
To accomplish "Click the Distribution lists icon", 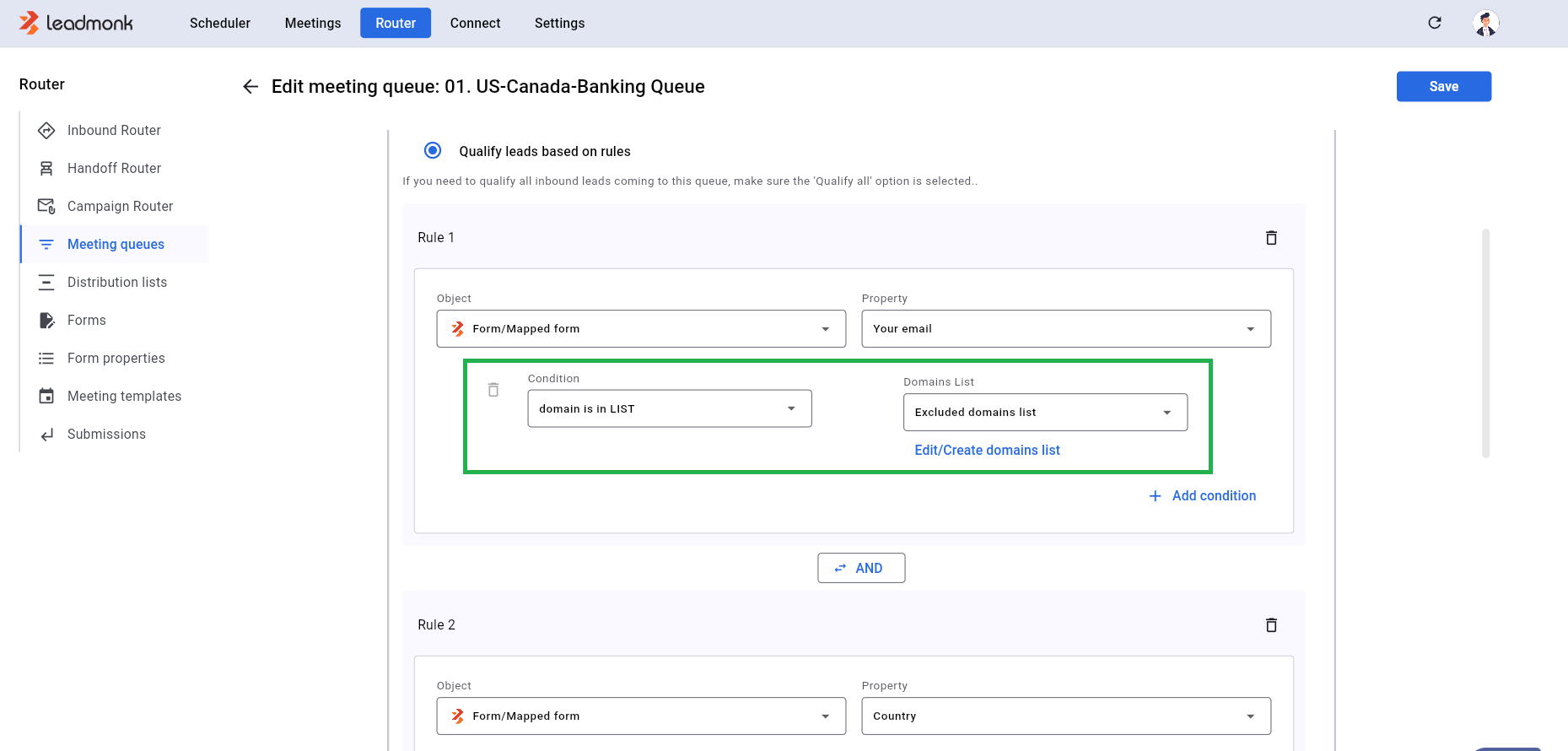I will coord(46,282).
